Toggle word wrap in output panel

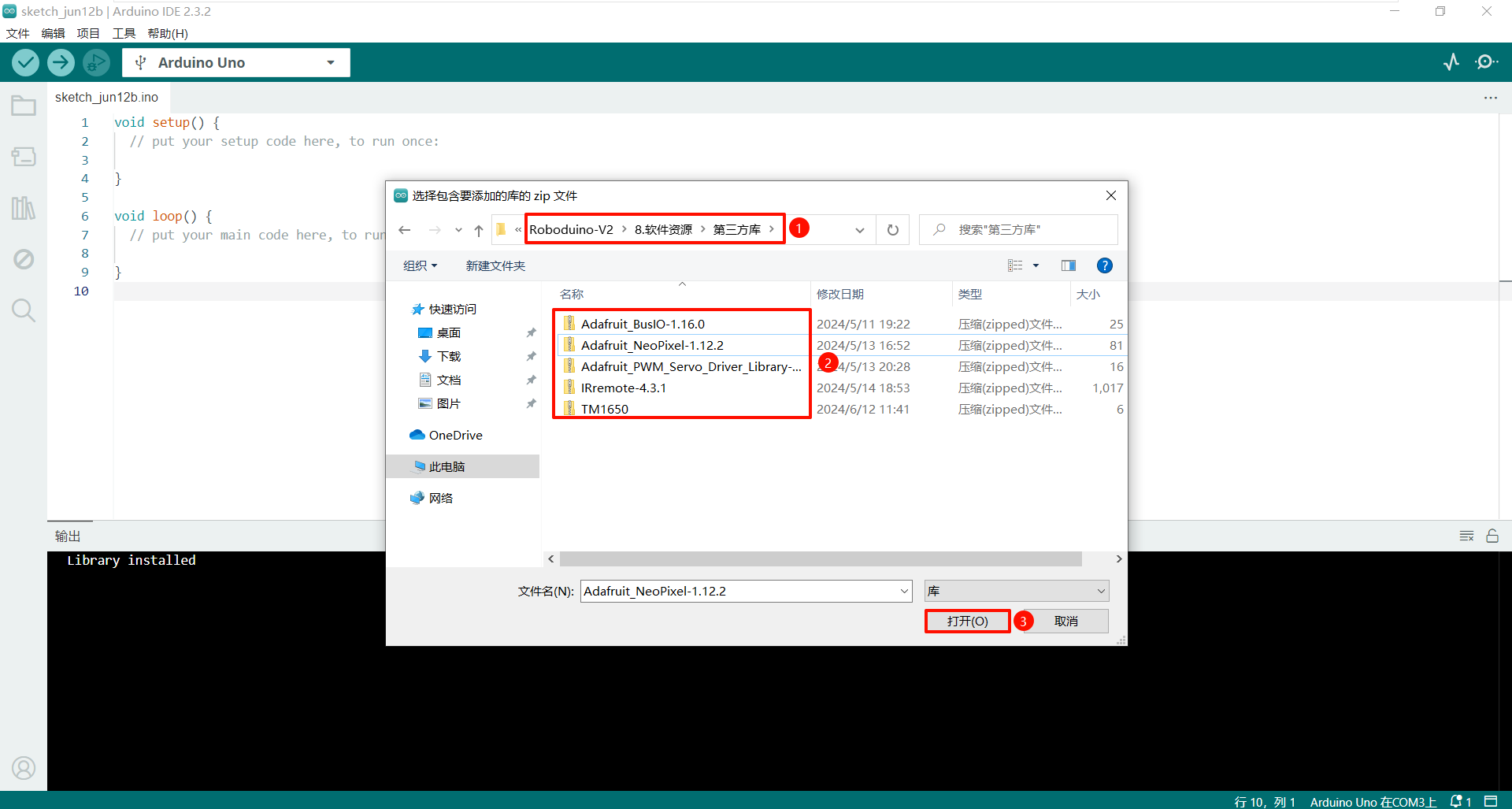(x=1466, y=536)
